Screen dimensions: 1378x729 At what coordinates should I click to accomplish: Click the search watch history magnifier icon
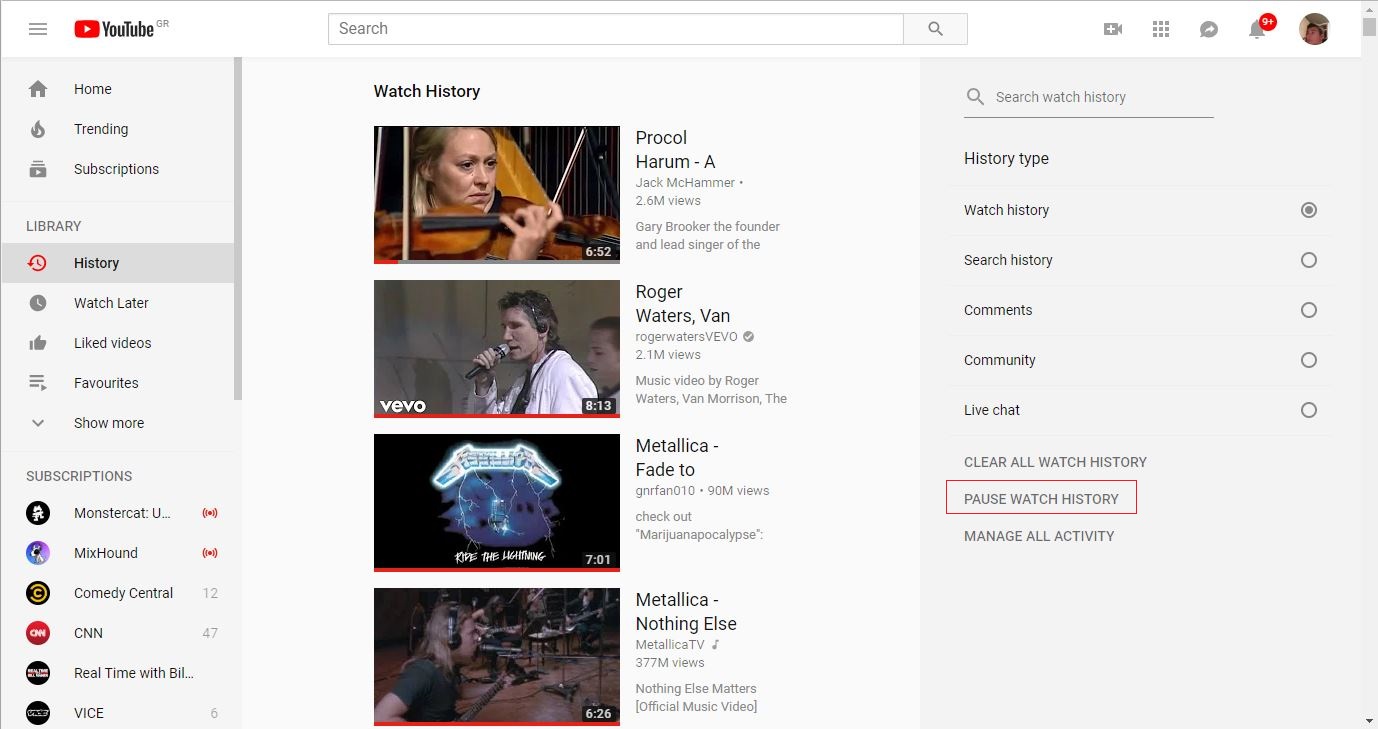tap(975, 97)
